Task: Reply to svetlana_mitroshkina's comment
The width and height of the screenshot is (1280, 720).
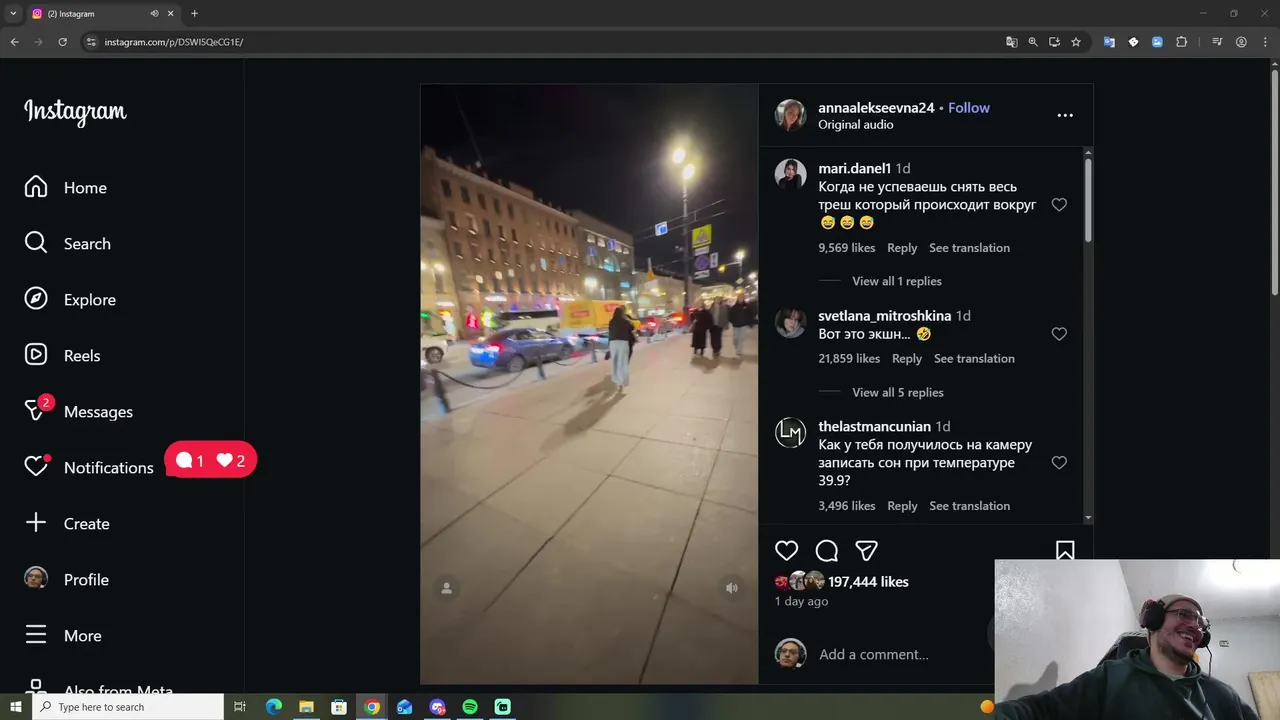Action: (x=907, y=359)
